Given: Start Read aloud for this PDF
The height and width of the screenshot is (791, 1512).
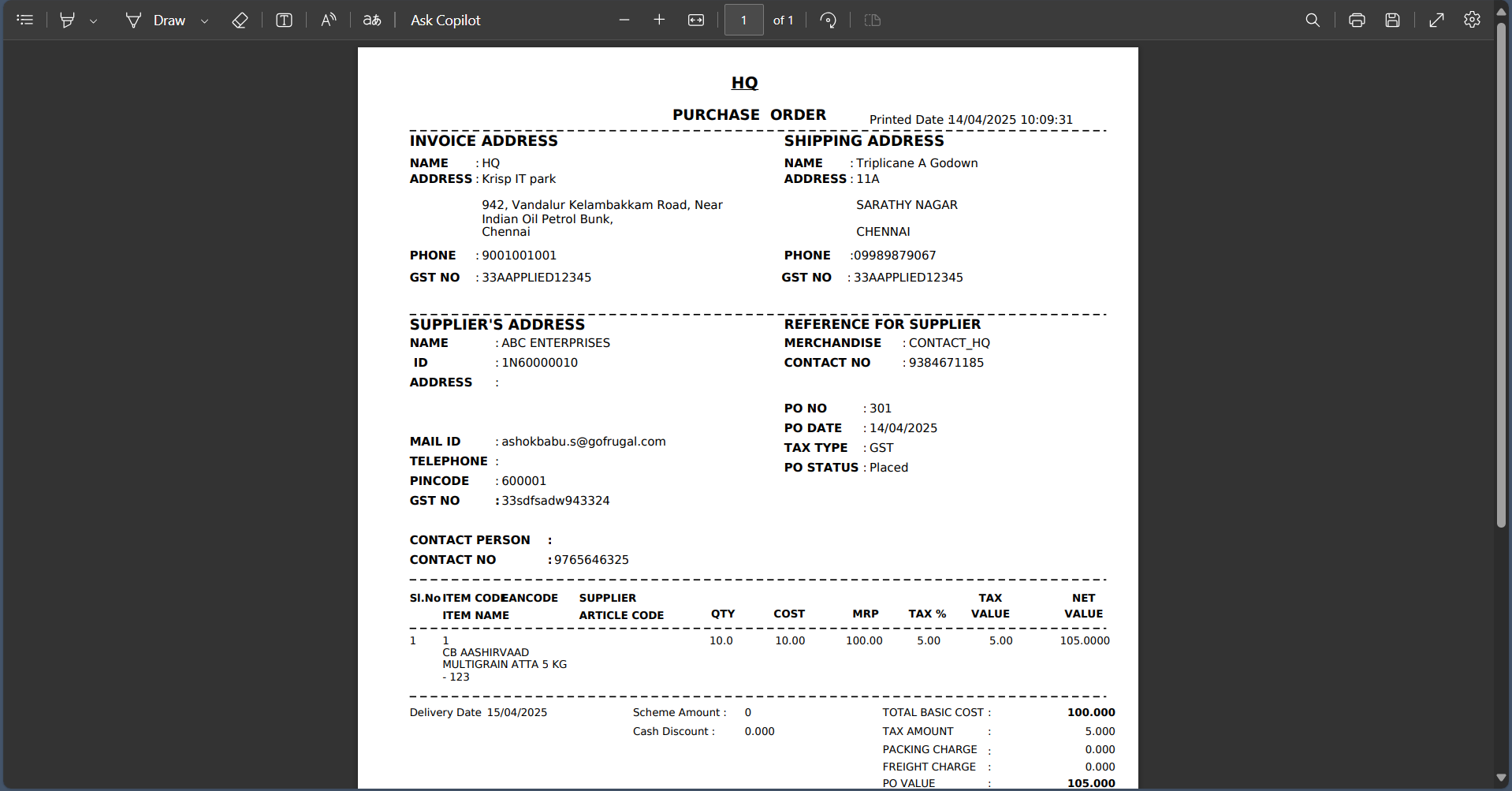Looking at the screenshot, I should pos(328,21).
